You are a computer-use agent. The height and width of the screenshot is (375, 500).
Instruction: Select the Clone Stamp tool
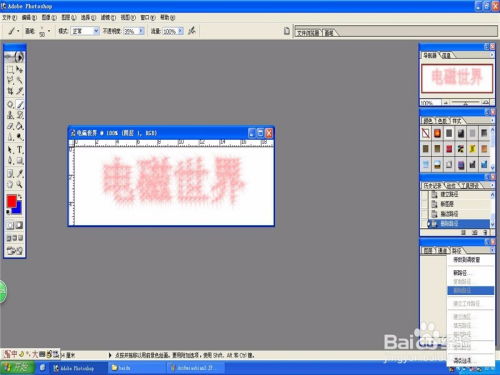(10, 115)
